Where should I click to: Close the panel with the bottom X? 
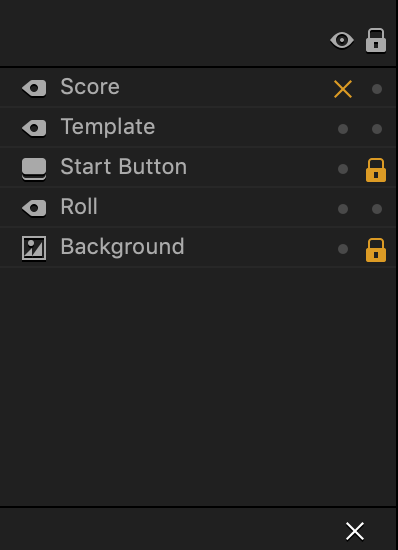point(355,531)
